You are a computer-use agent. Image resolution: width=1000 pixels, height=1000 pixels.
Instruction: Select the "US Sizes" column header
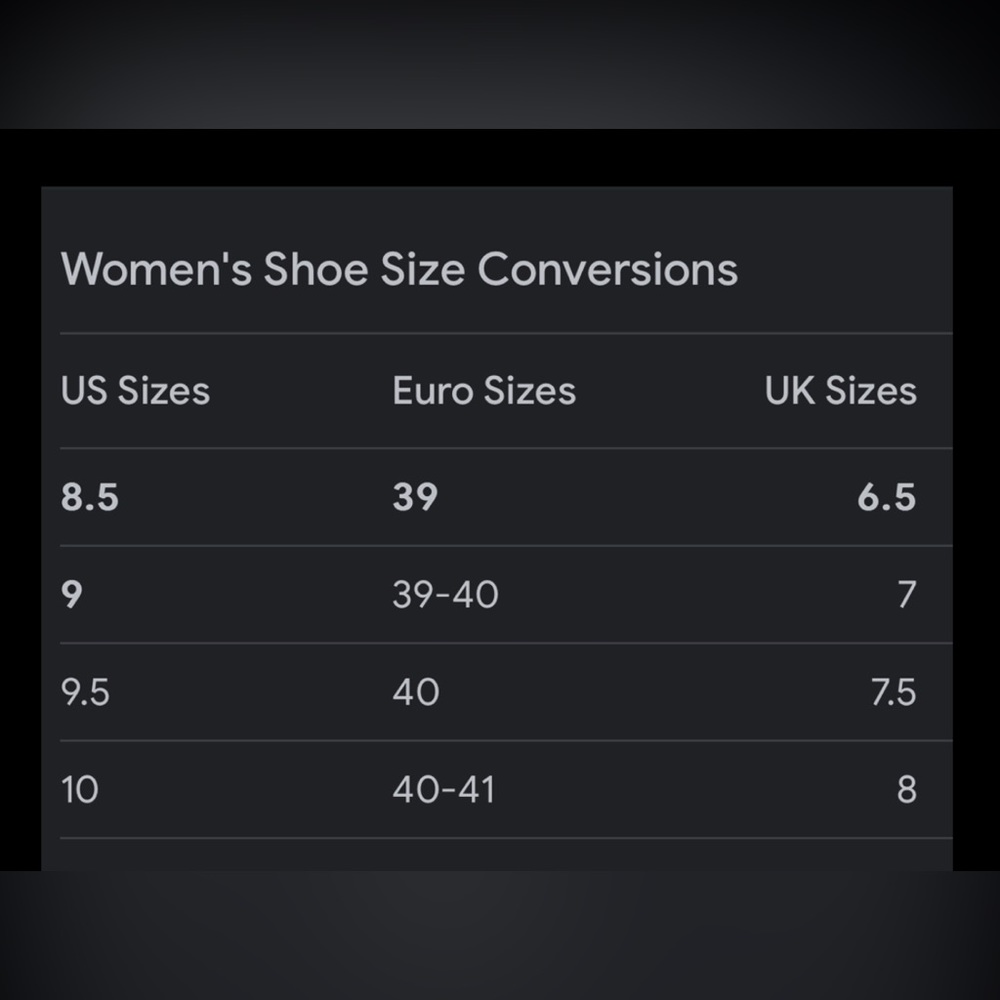(135, 390)
